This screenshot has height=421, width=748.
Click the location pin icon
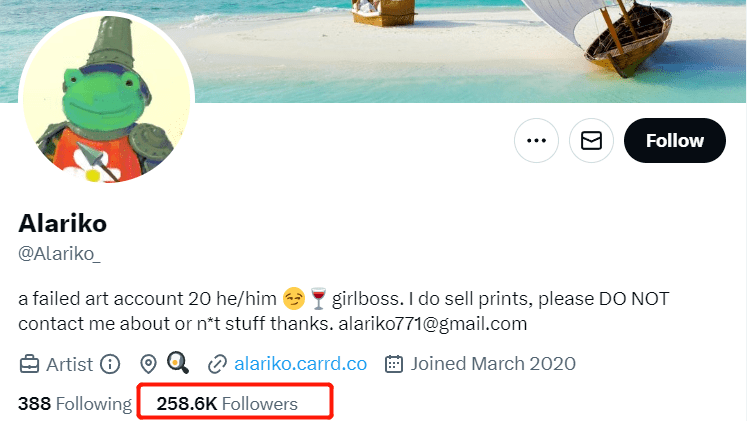[149, 363]
